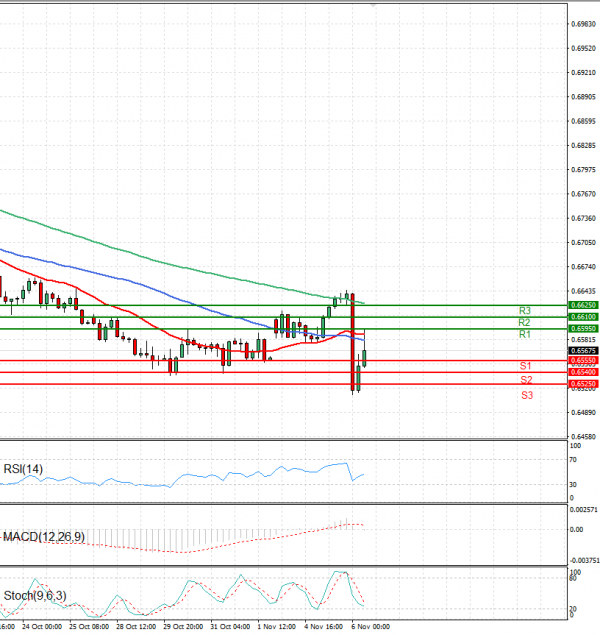Click the S1 support label
This screenshot has height=635, width=600.
click(526, 366)
